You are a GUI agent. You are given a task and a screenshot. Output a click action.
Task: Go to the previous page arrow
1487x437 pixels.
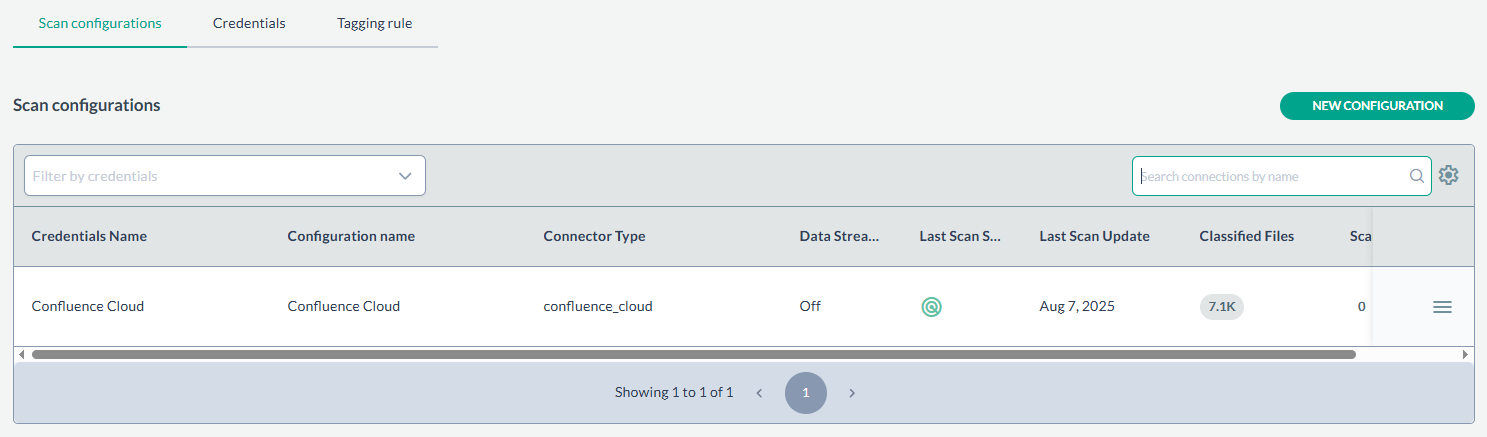(x=759, y=393)
